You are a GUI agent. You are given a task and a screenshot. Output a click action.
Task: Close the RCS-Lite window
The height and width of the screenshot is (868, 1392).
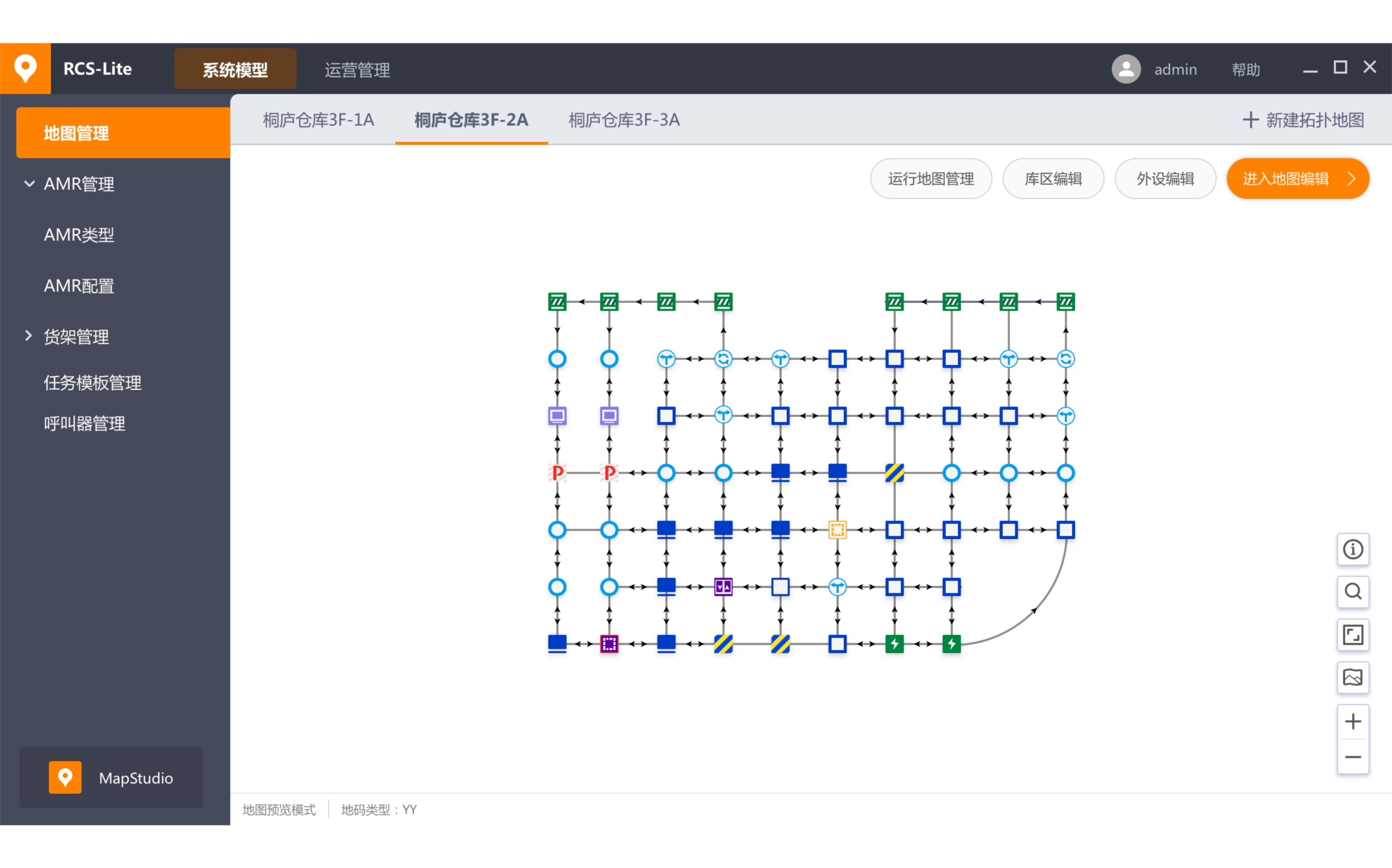point(1370,67)
